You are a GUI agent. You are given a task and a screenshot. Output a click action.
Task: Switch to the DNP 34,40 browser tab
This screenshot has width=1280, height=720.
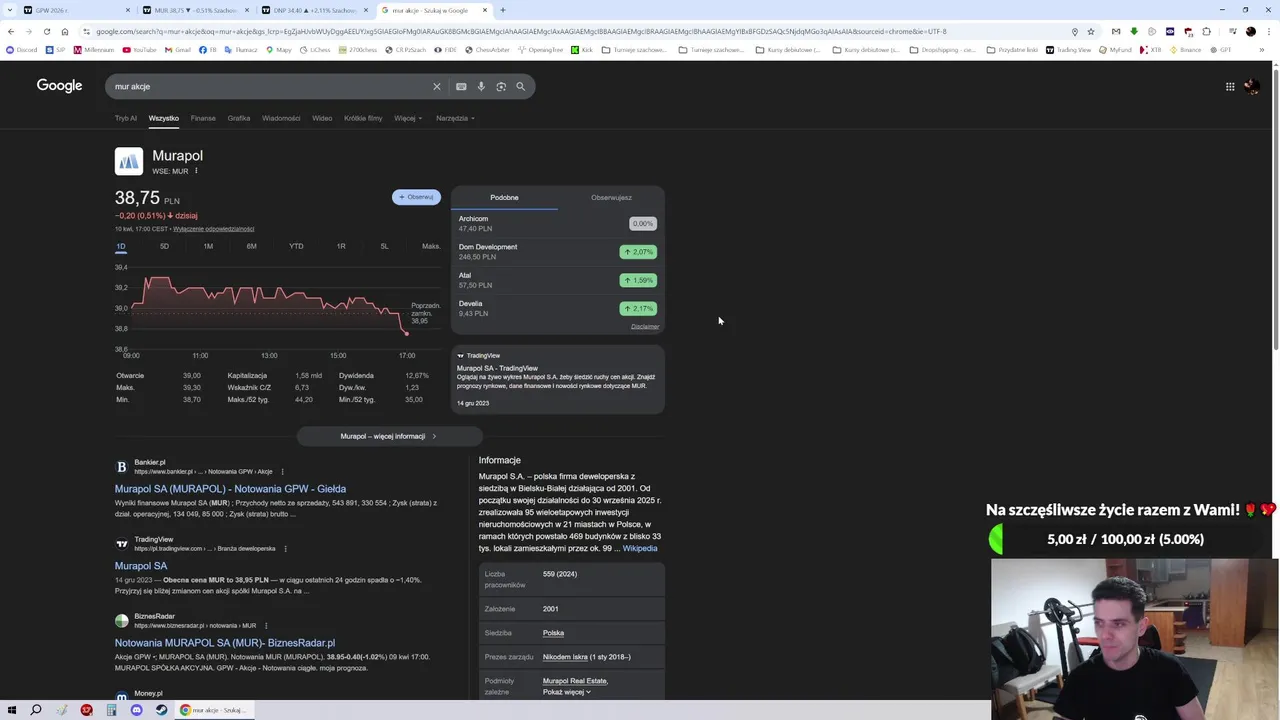[x=317, y=10]
